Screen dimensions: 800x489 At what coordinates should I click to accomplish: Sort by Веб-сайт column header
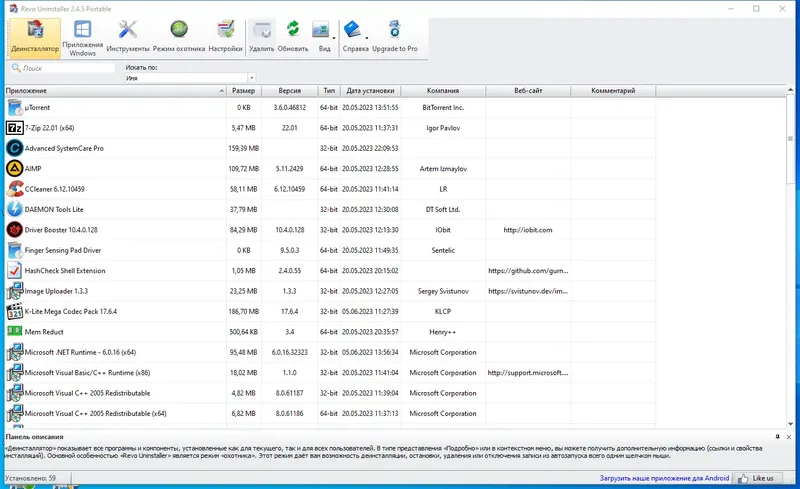[x=528, y=91]
